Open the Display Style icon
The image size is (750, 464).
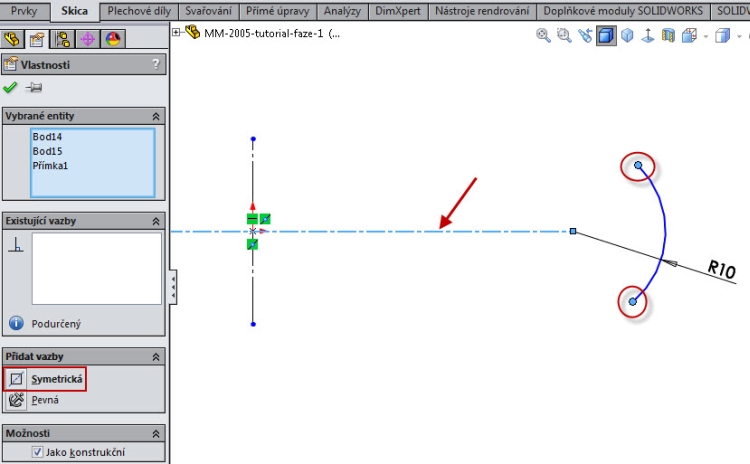tap(668, 35)
